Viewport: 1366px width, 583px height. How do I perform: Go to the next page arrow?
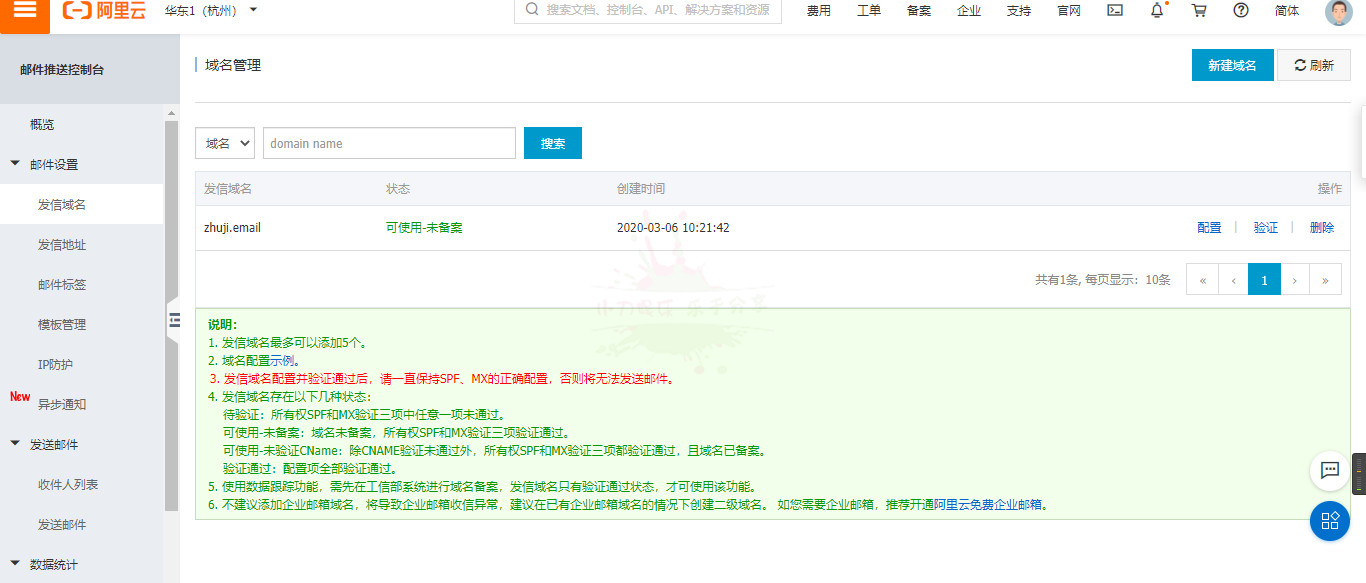click(x=1295, y=280)
